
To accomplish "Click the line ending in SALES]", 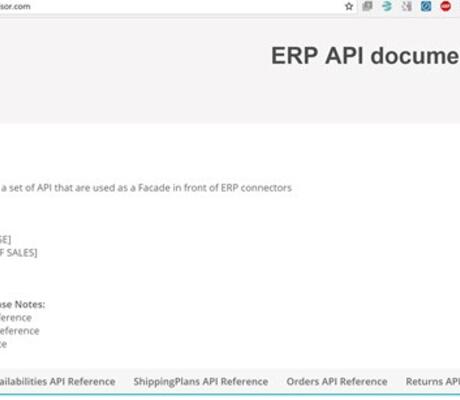I will tap(18, 253).
